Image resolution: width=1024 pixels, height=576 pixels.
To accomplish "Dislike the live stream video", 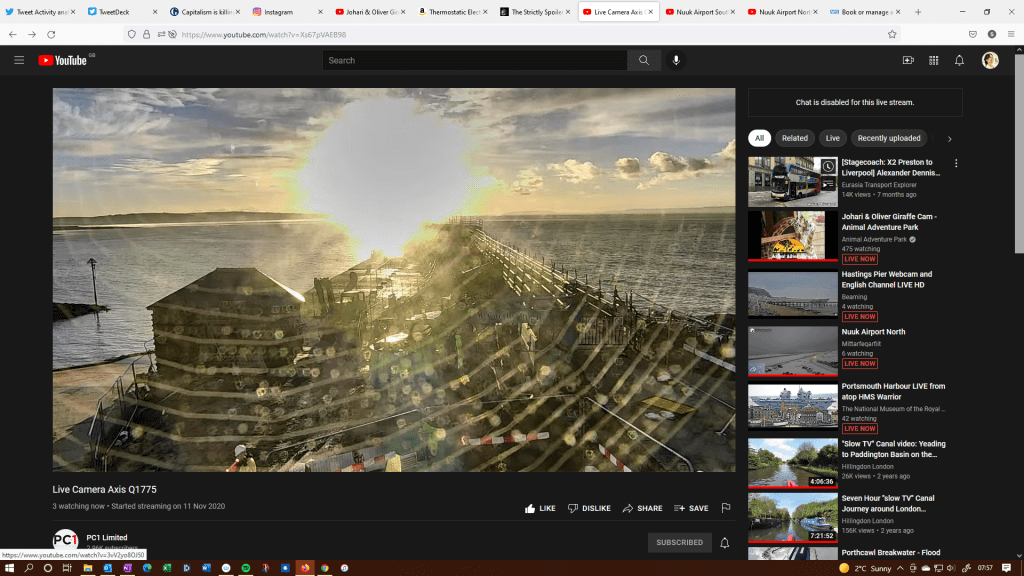I will pyautogui.click(x=589, y=508).
